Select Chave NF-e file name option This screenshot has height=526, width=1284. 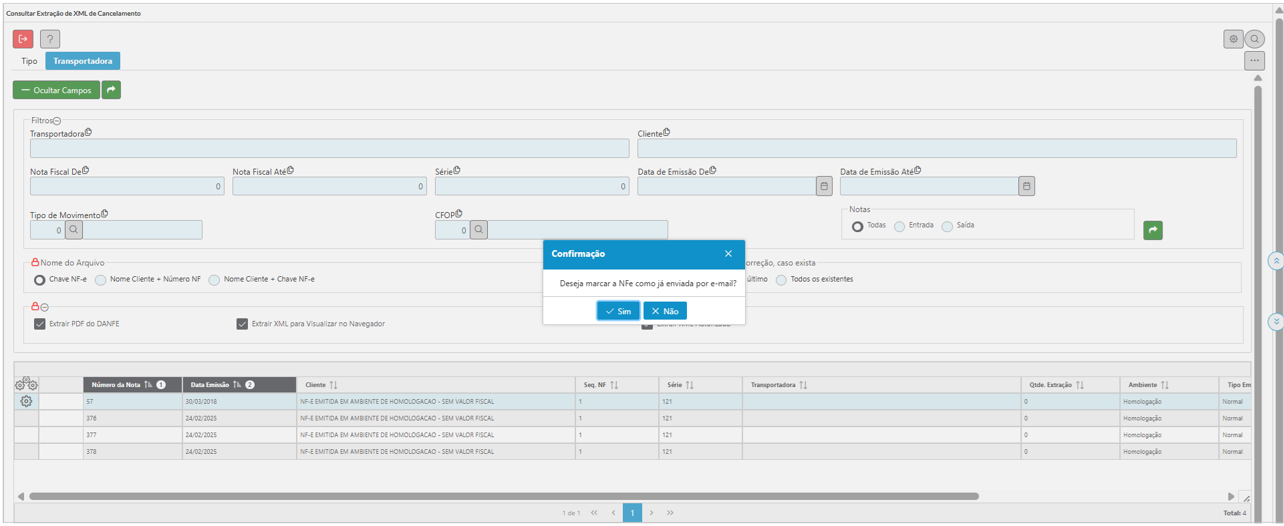(40, 280)
